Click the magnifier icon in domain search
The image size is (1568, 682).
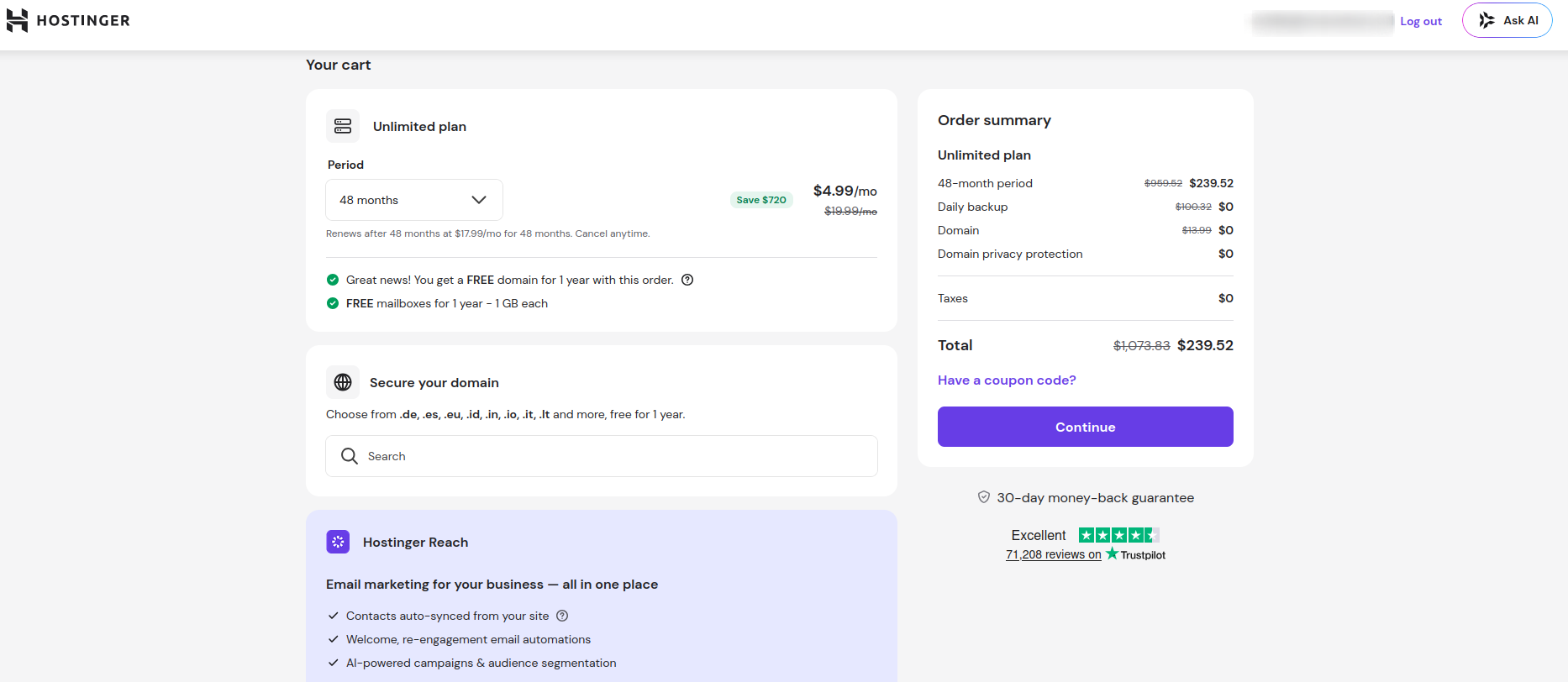pos(350,456)
